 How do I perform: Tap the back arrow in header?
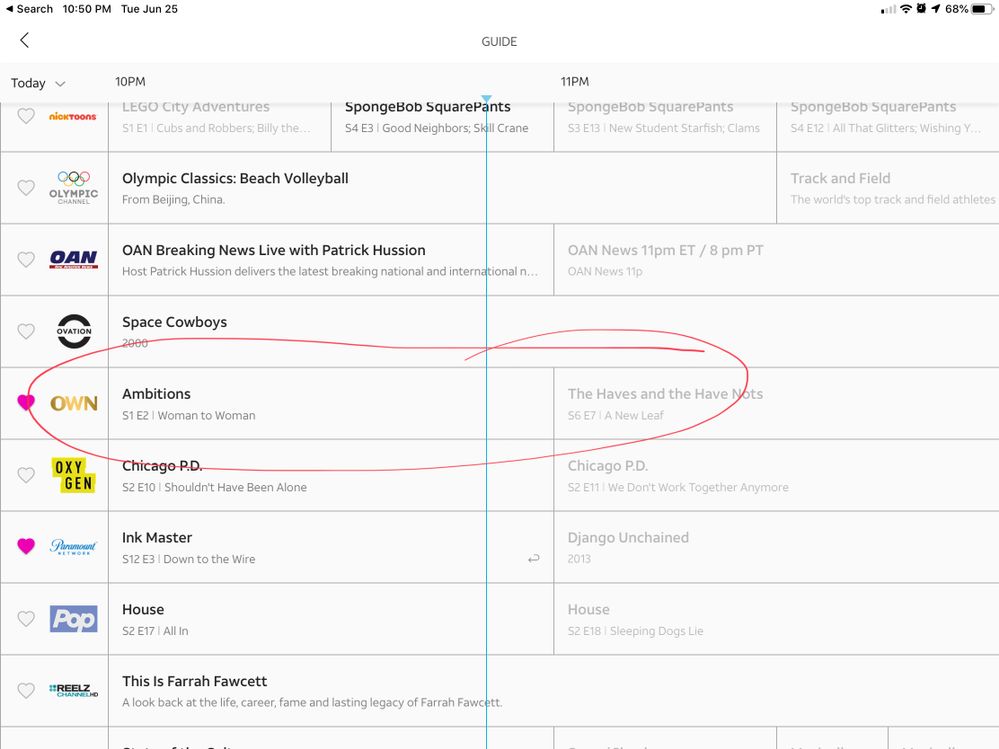[24, 40]
